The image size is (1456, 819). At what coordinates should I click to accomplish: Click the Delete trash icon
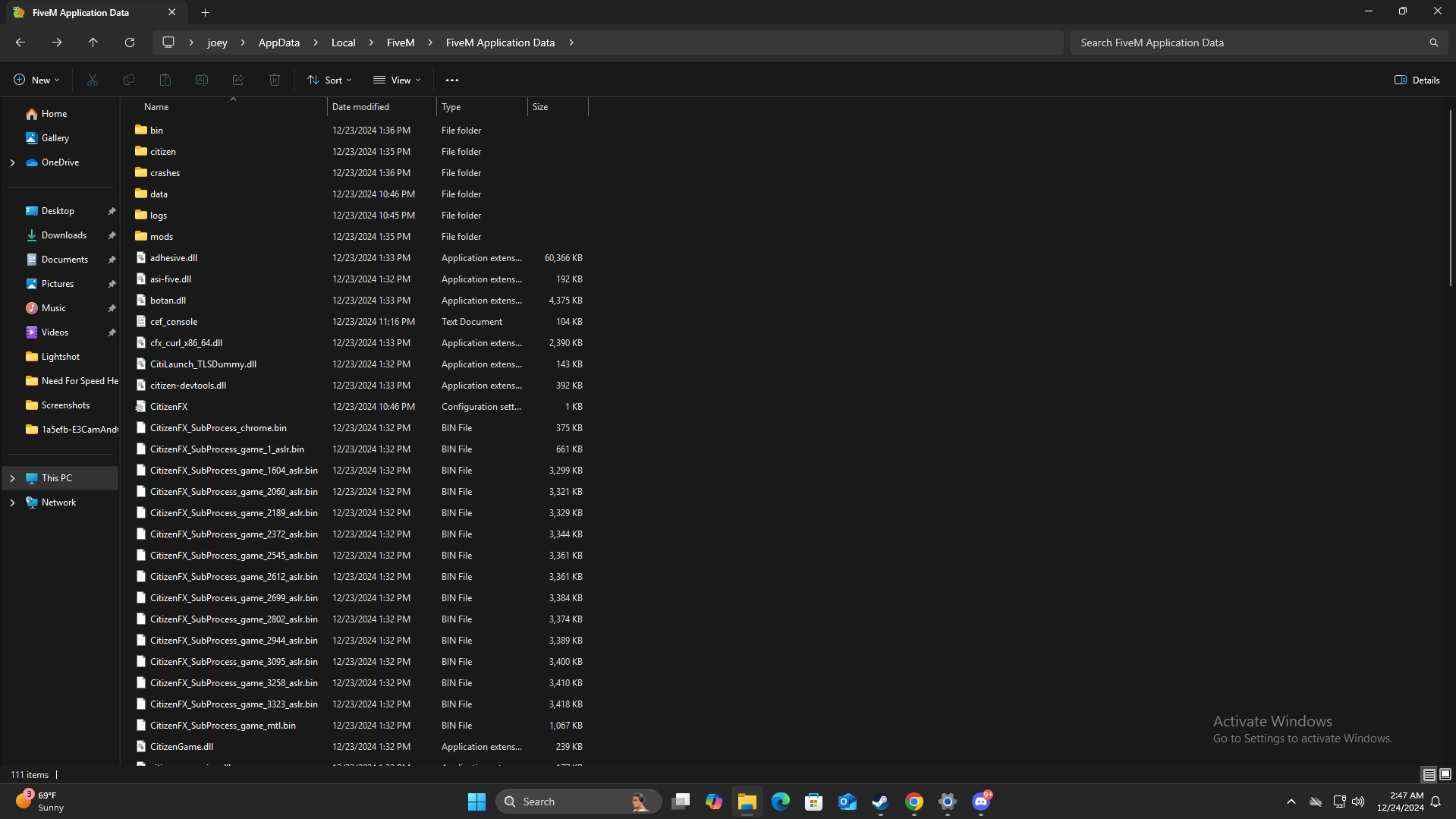275,80
